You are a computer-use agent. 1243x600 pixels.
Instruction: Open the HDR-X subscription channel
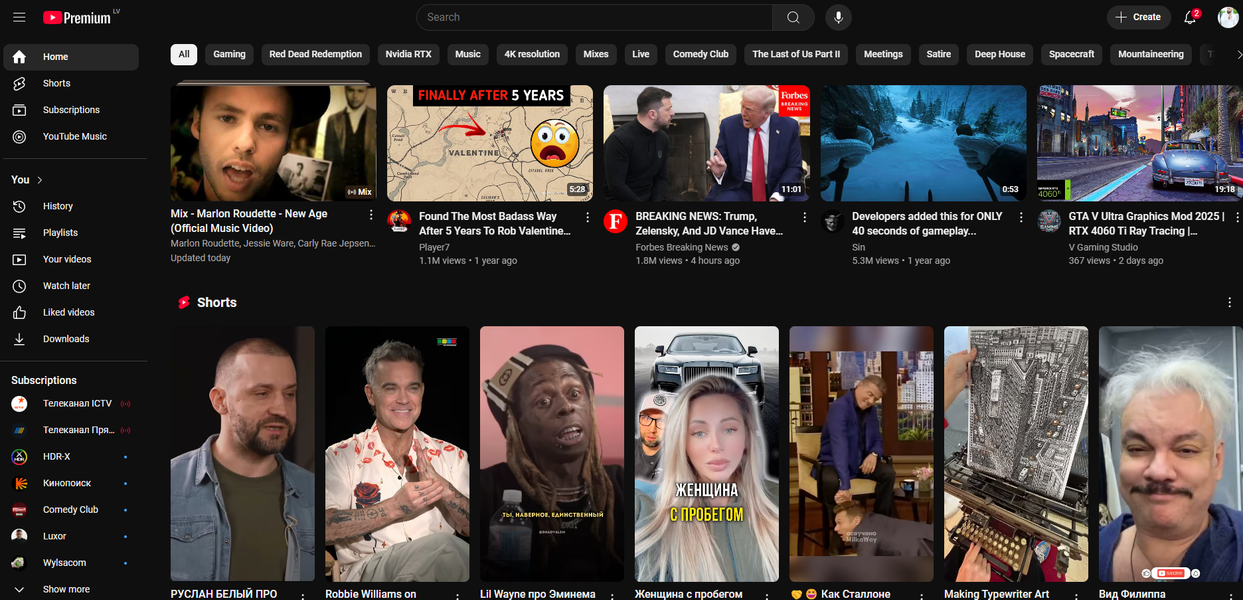pyautogui.click(x=71, y=456)
